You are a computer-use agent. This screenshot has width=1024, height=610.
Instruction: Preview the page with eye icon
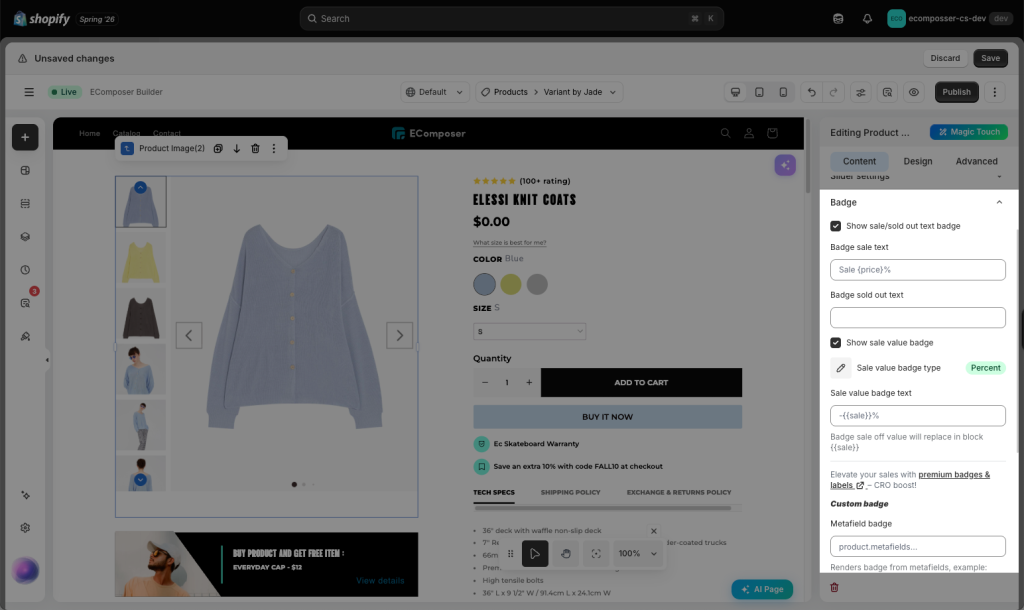pyautogui.click(x=914, y=92)
